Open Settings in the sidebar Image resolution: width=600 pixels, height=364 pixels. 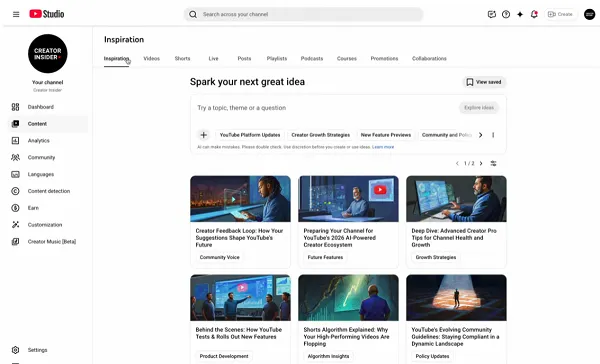(x=47, y=350)
